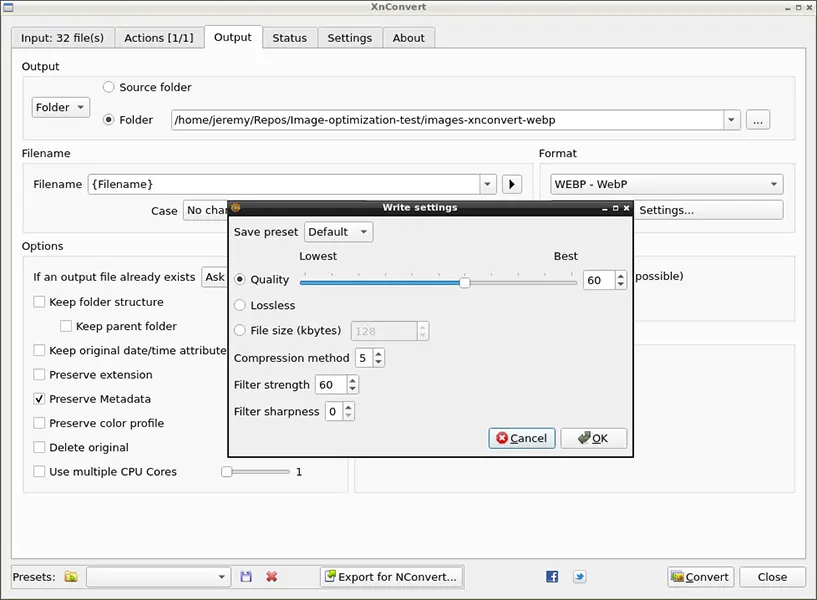Minimize the Write settings dialog
817x600 pixels.
(604, 208)
